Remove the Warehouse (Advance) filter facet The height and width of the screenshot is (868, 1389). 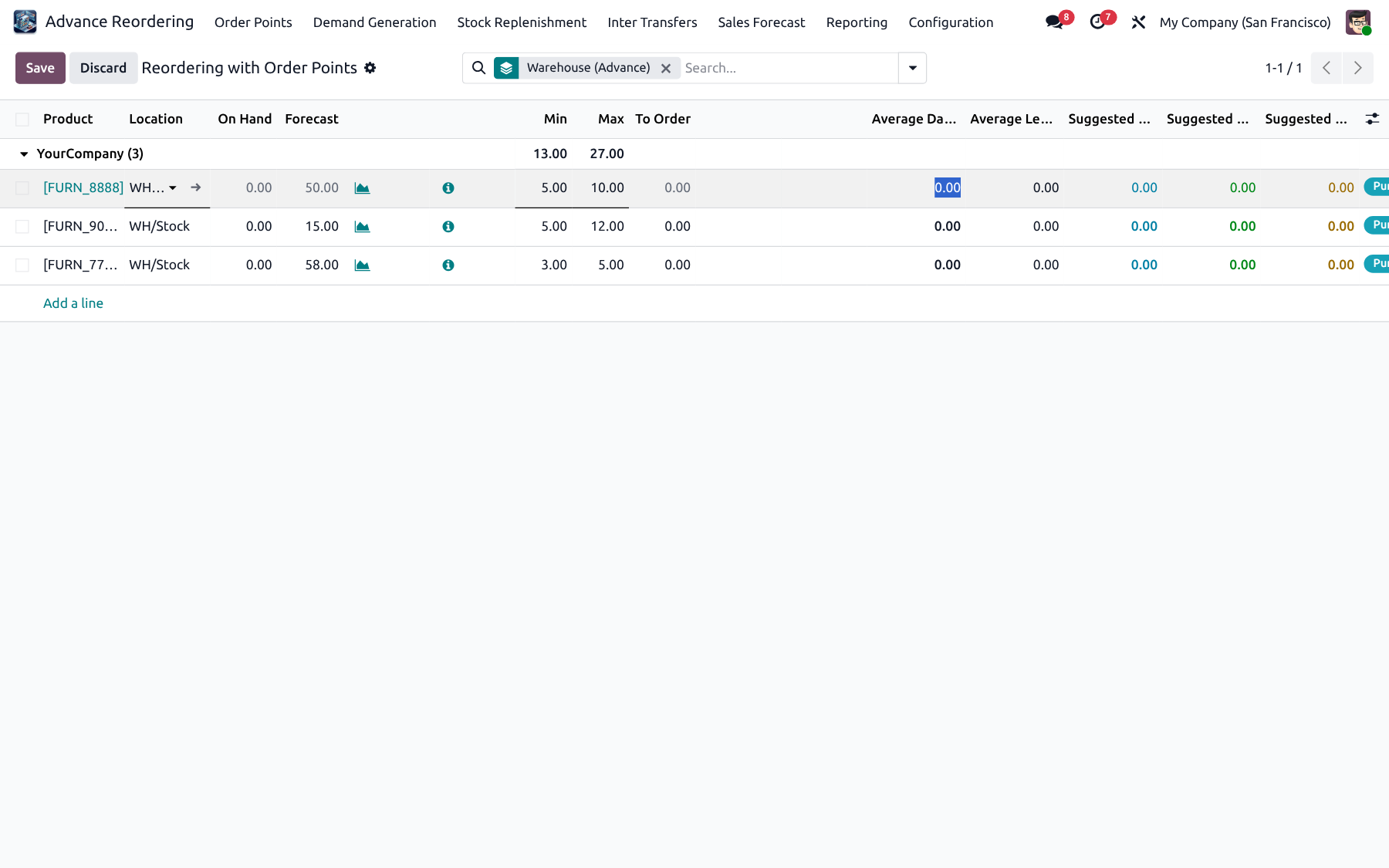coord(666,68)
